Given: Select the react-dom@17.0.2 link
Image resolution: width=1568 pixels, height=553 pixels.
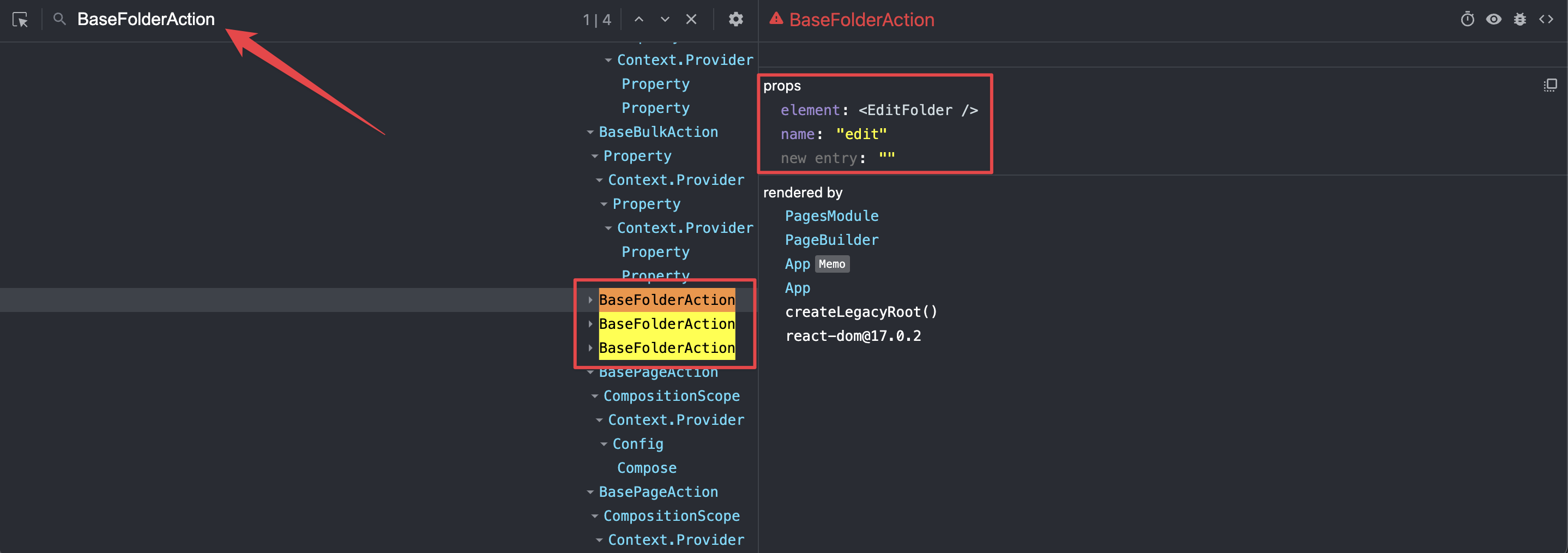Looking at the screenshot, I should click(853, 335).
